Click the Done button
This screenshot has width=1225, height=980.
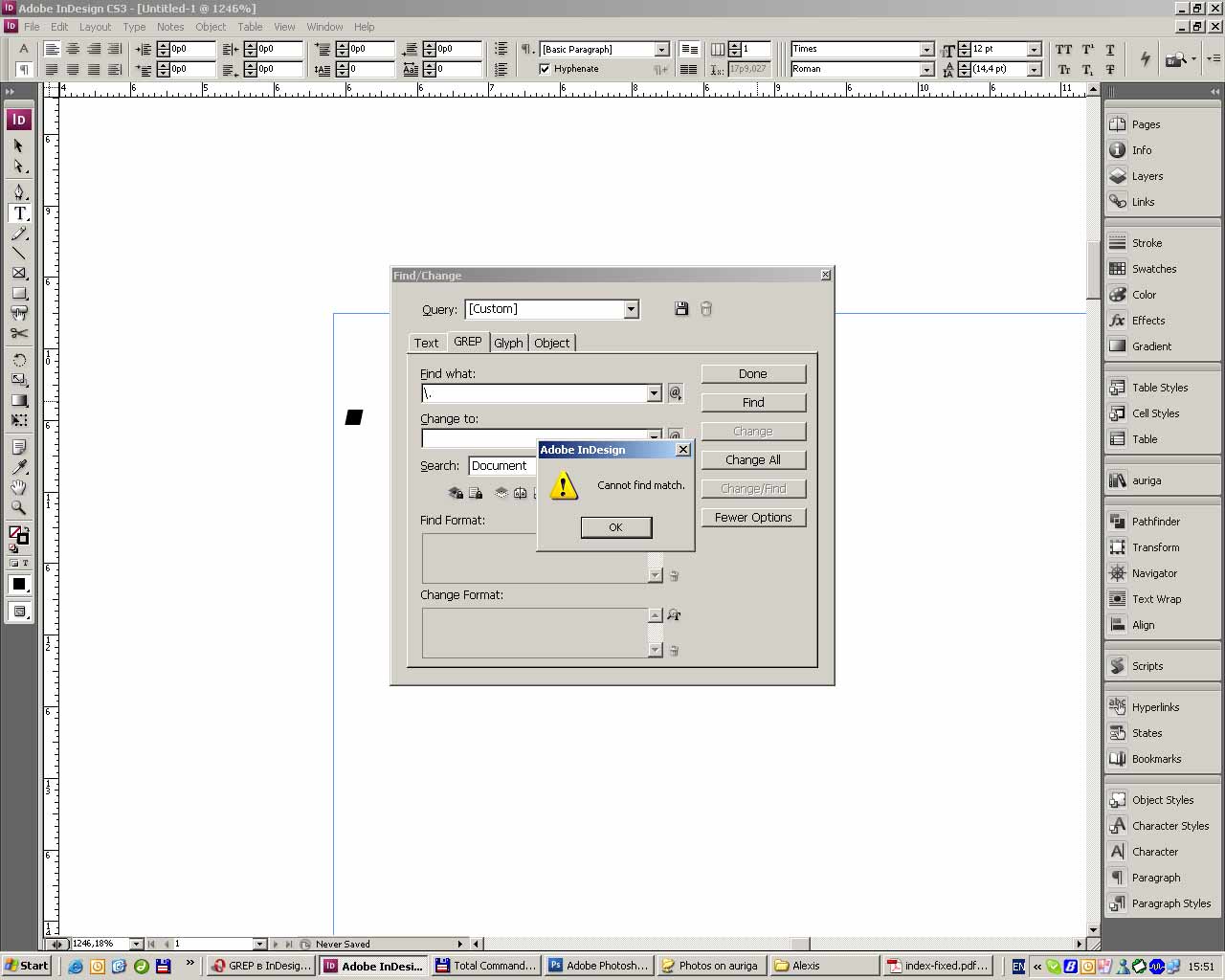coord(753,374)
